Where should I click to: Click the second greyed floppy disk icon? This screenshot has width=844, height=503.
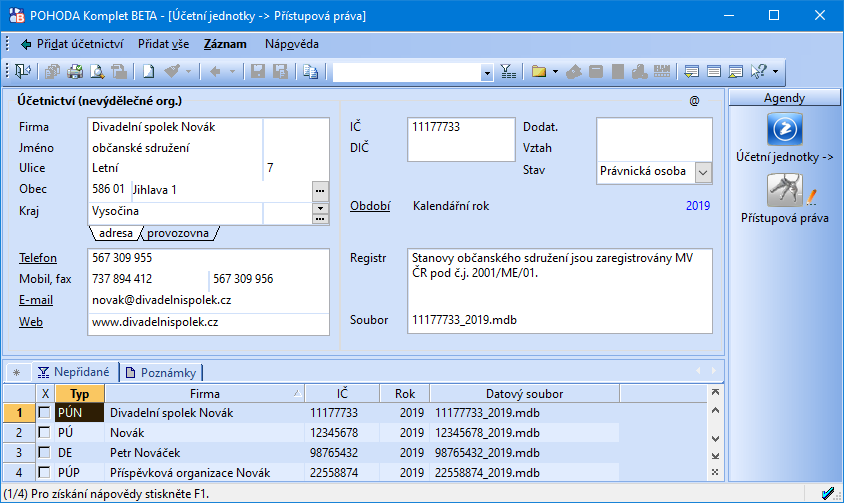click(280, 72)
